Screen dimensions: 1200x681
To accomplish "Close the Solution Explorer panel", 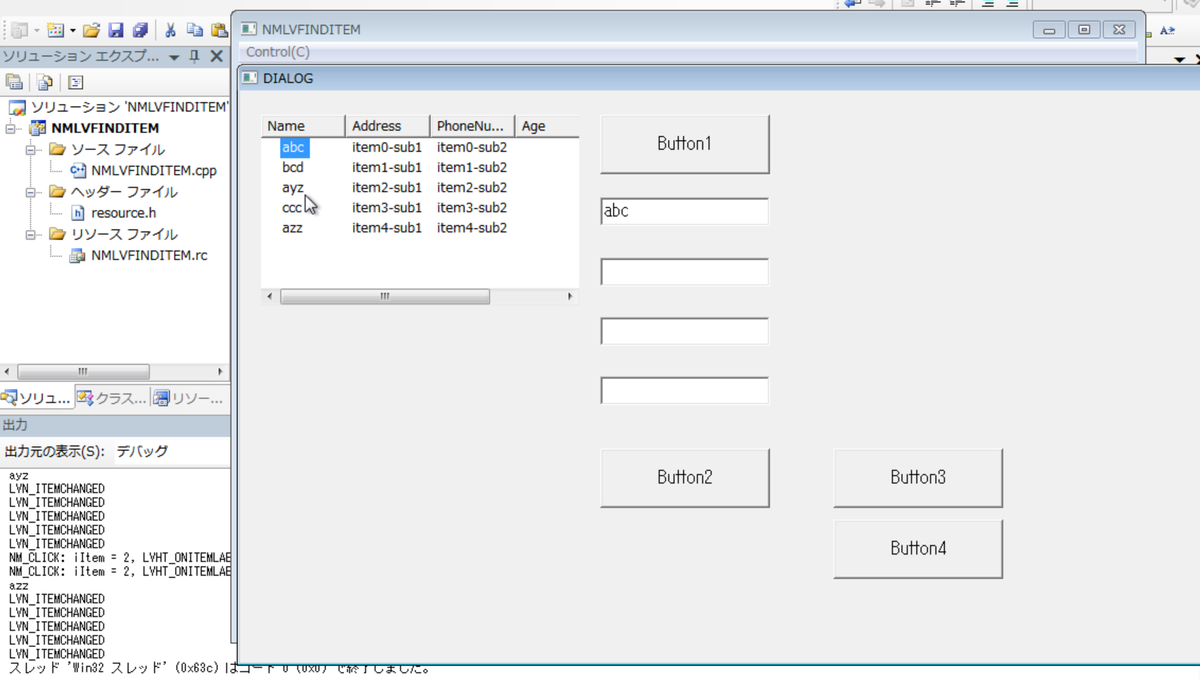I will pos(216,57).
